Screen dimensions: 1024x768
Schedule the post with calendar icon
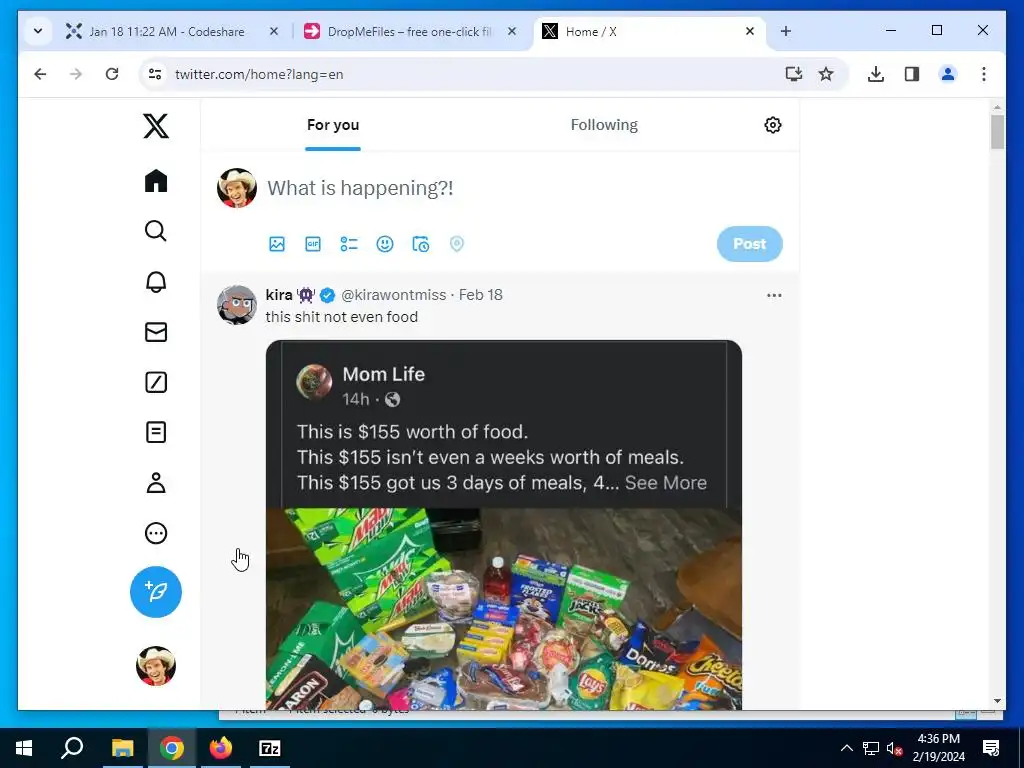pos(421,244)
